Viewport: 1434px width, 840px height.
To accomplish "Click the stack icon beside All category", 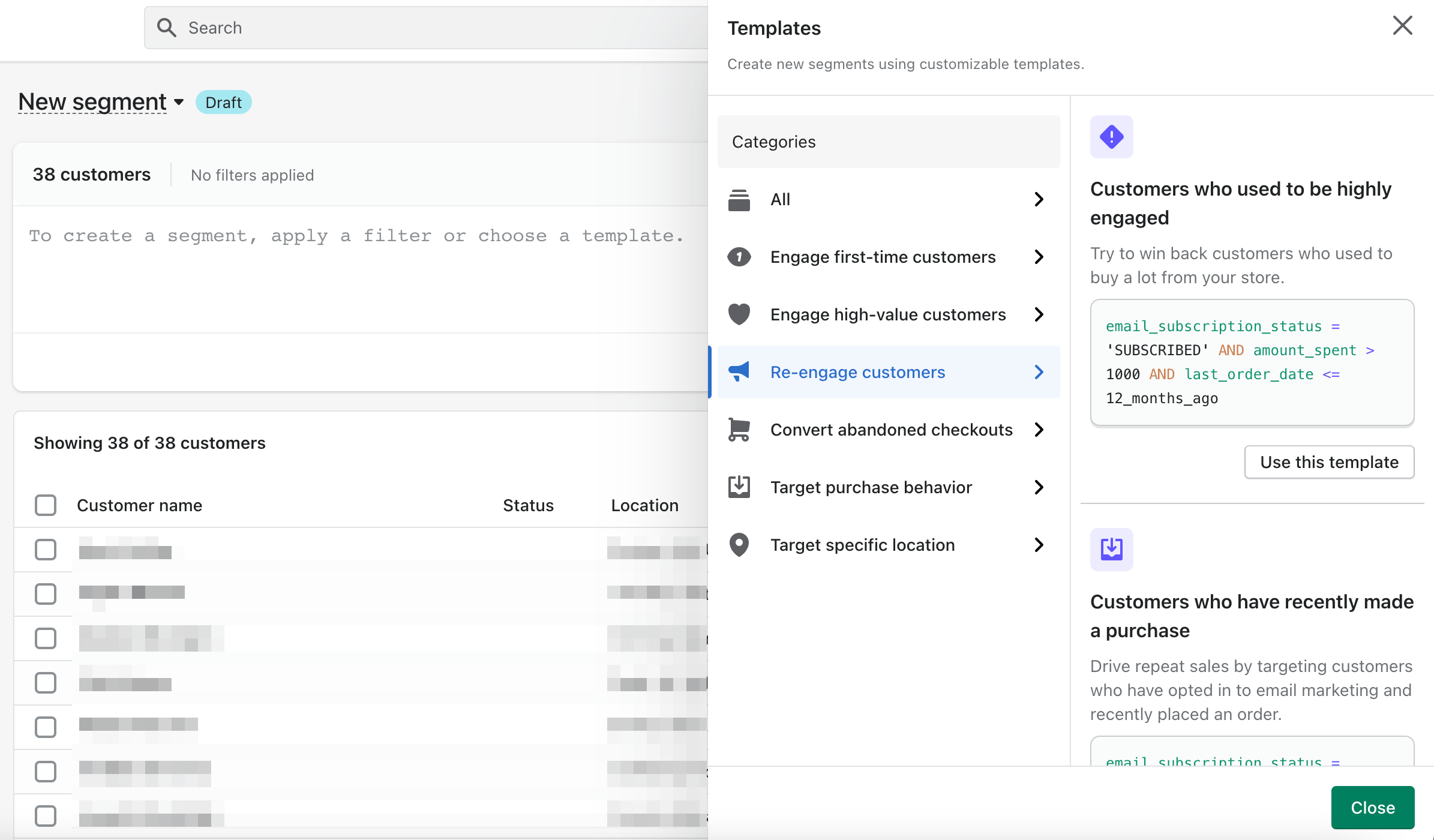I will coord(739,200).
